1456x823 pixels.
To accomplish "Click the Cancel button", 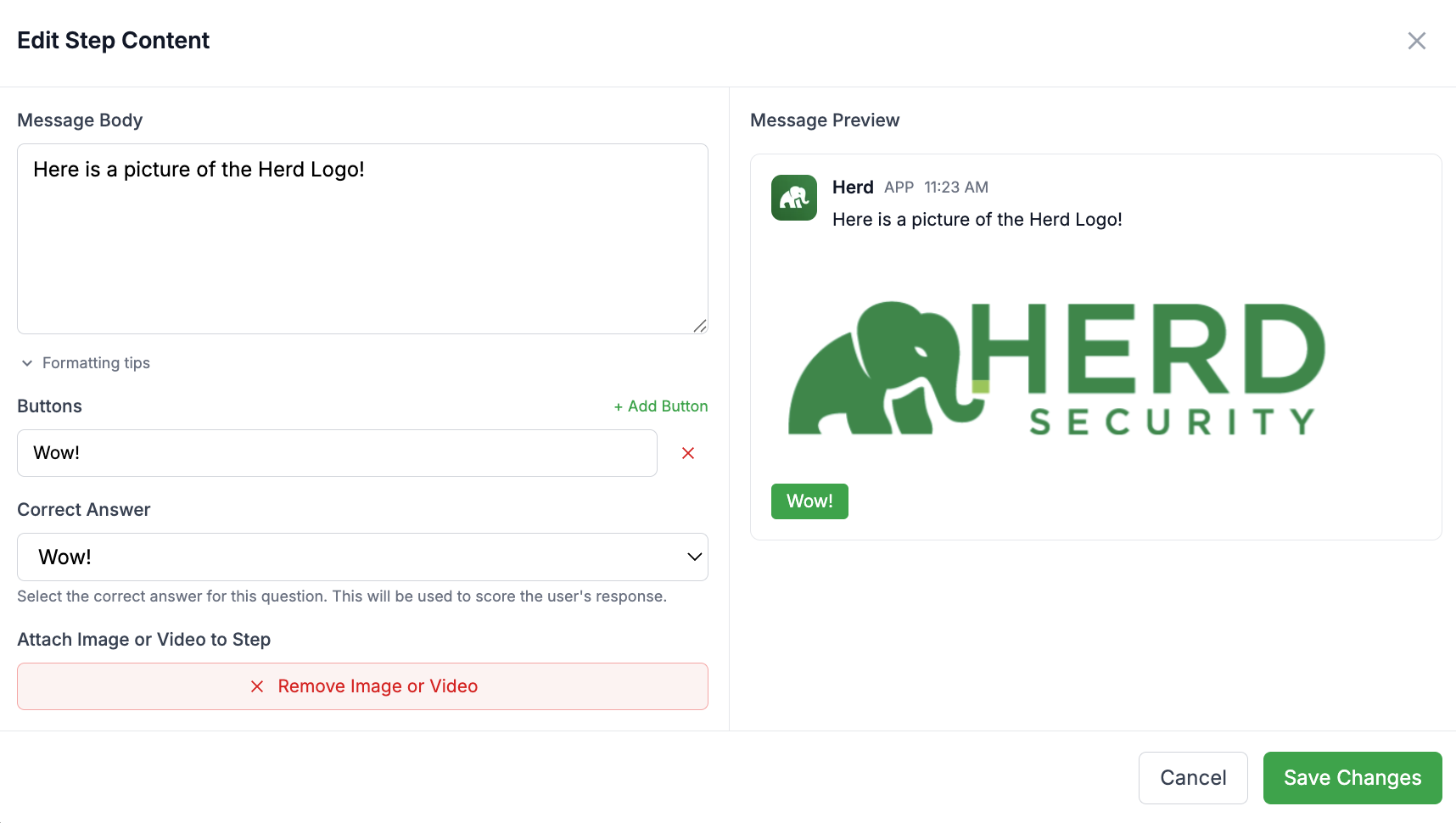I will pos(1192,778).
